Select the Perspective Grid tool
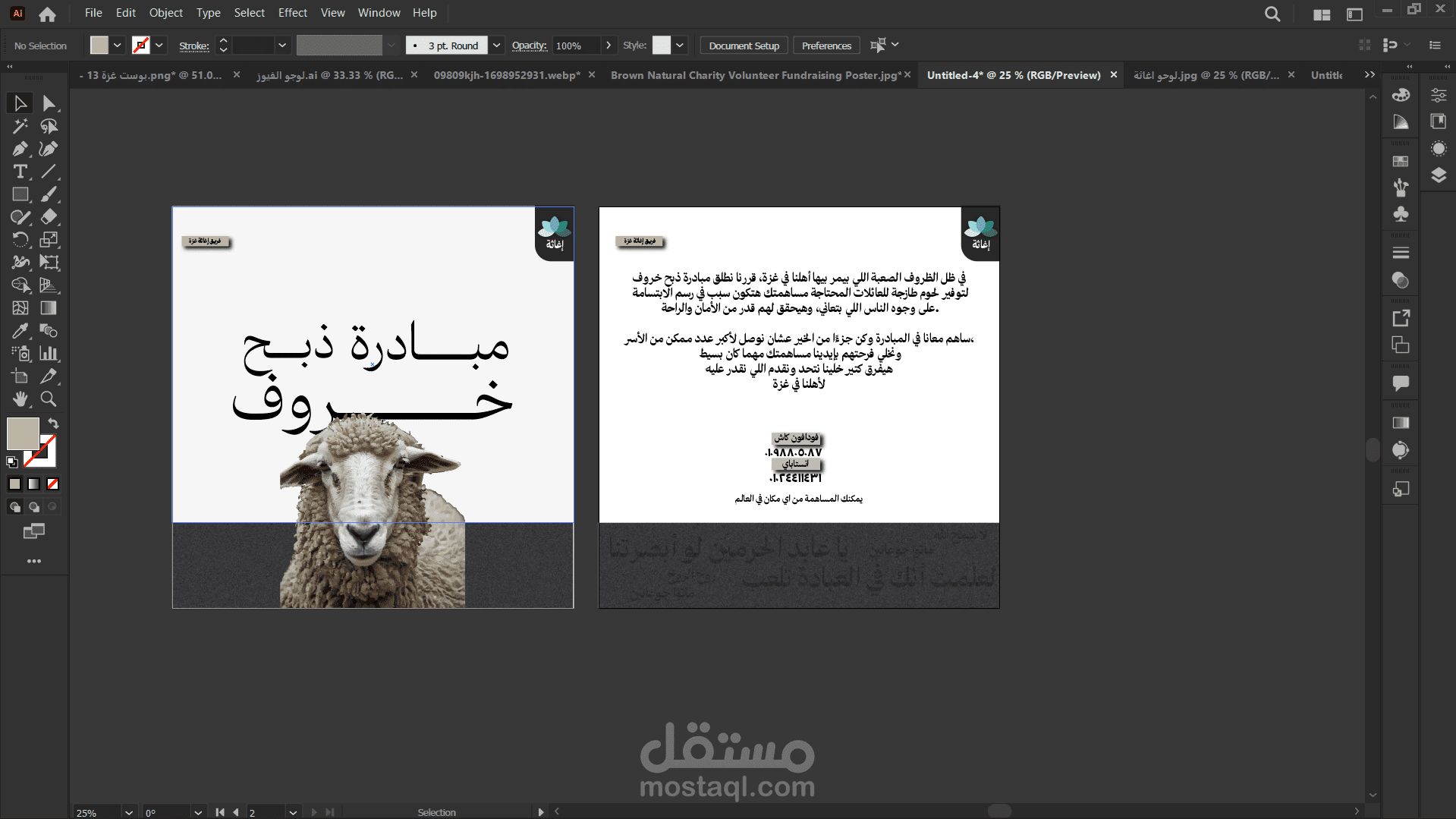 coord(49,285)
